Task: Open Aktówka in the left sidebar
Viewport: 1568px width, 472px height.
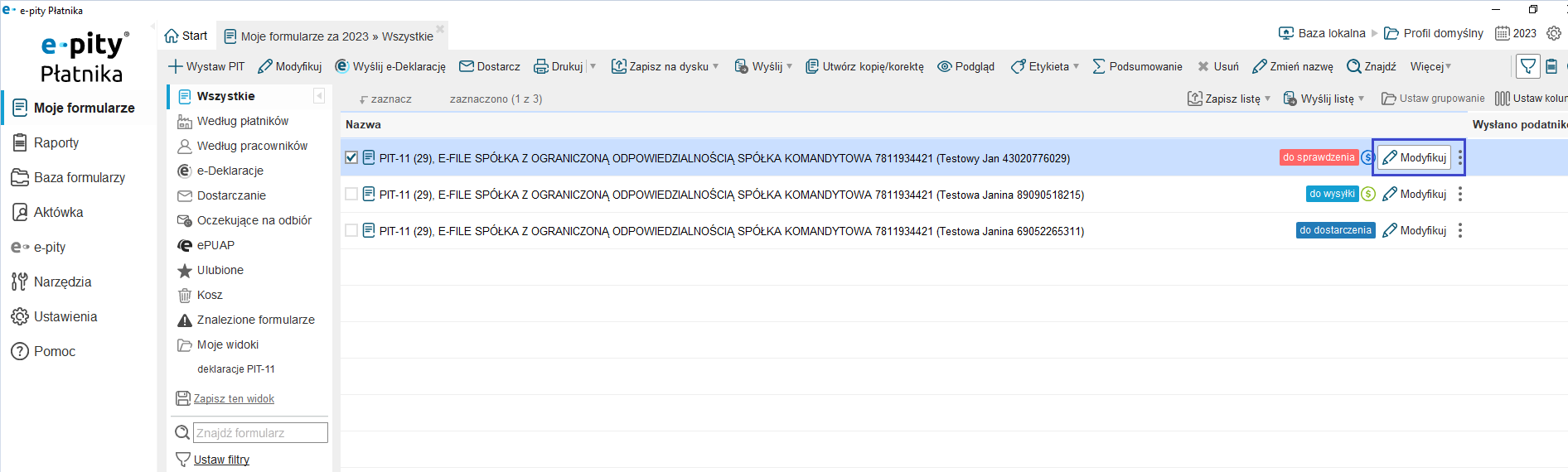Action: (x=58, y=212)
